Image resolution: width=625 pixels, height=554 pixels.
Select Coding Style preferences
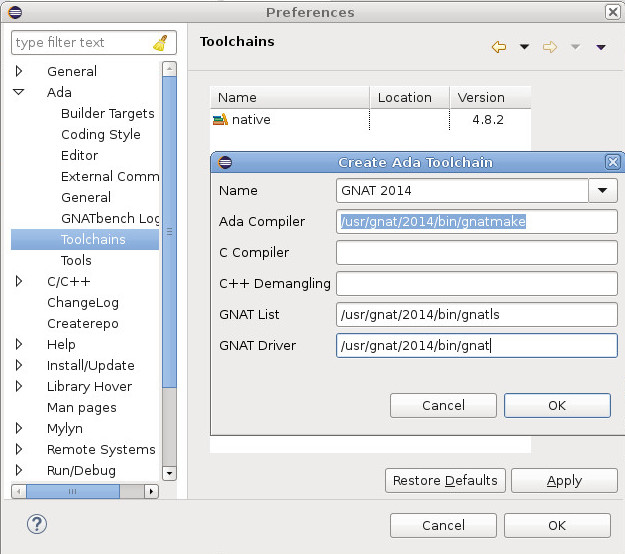click(x=100, y=134)
